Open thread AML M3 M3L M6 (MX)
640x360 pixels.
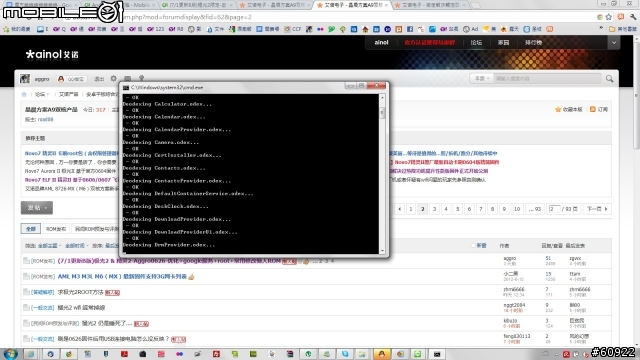click(x=122, y=277)
